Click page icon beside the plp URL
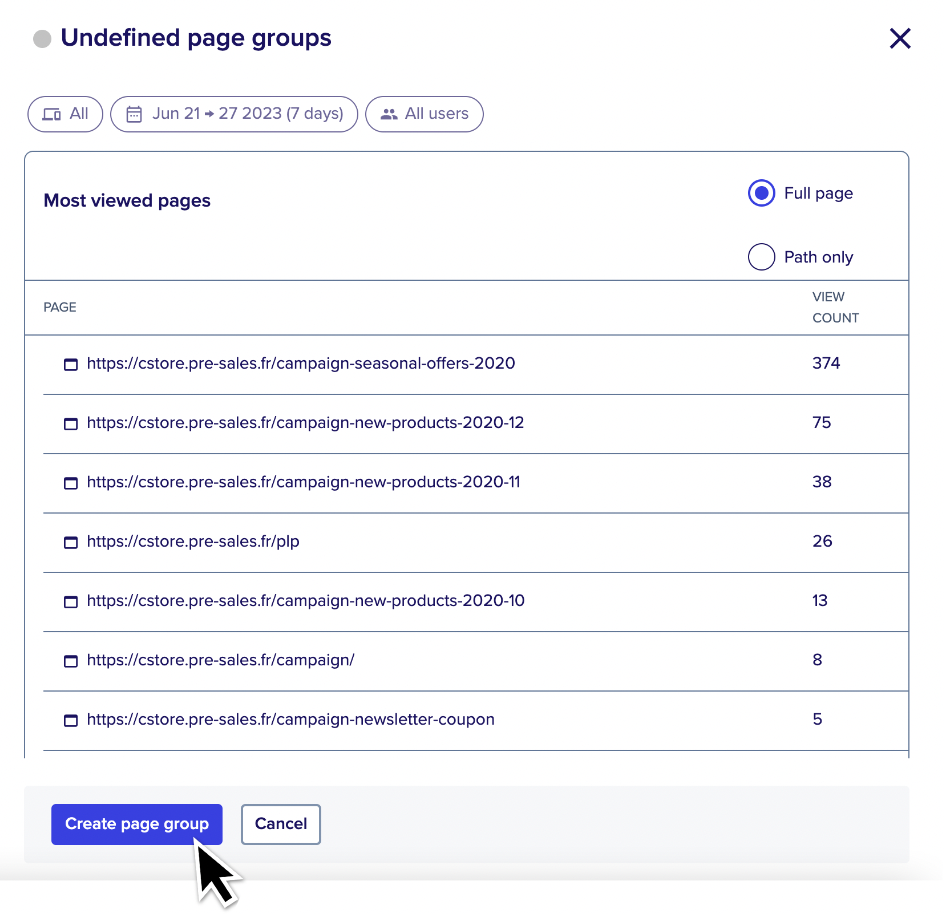This screenshot has width=944, height=914. 71,542
